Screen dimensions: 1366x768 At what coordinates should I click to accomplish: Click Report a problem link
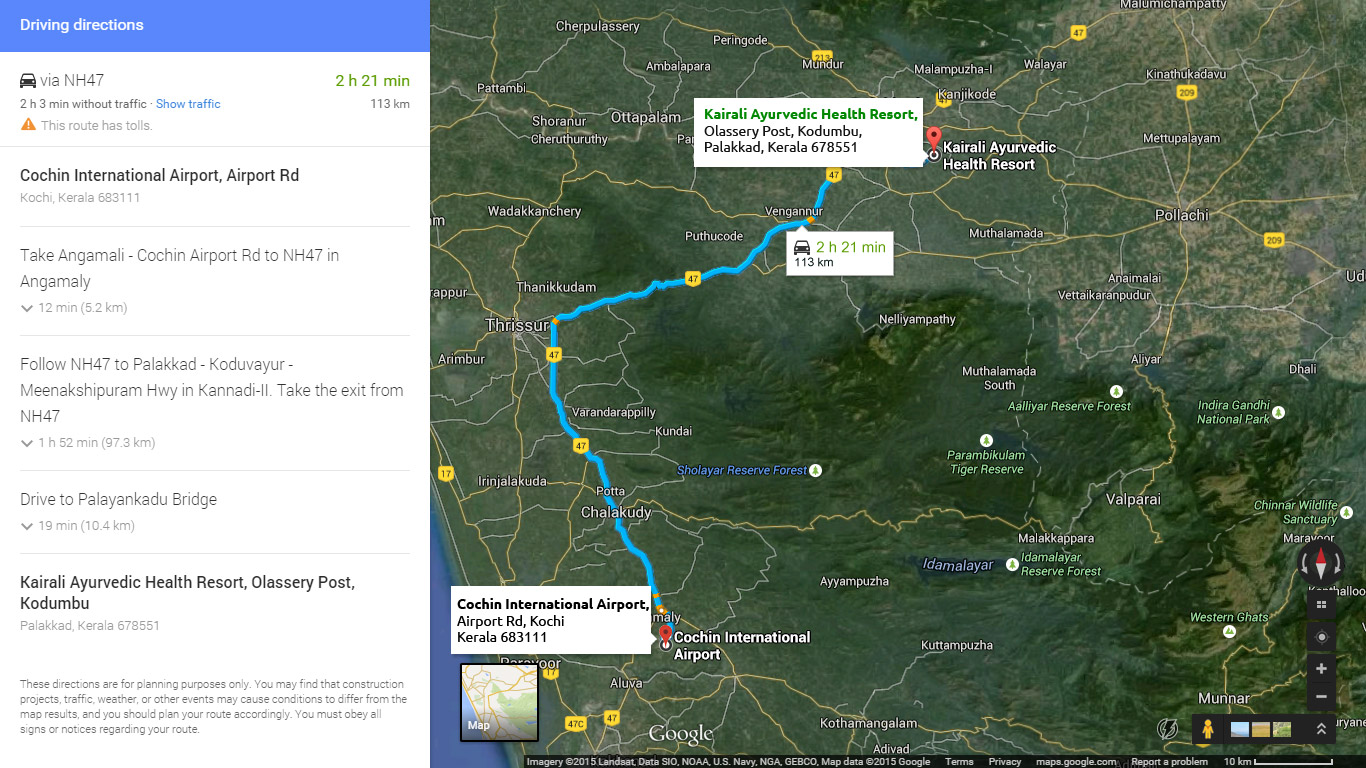coord(1169,762)
